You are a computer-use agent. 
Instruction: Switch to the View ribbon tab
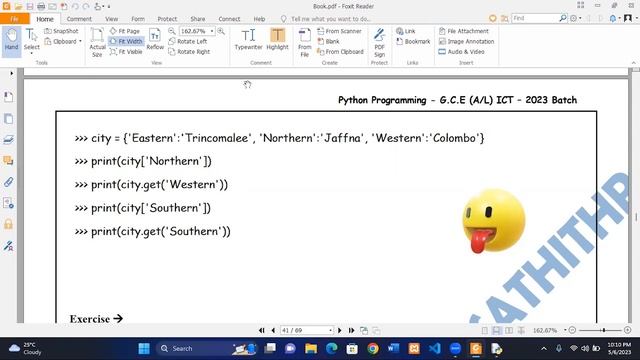tap(111, 19)
